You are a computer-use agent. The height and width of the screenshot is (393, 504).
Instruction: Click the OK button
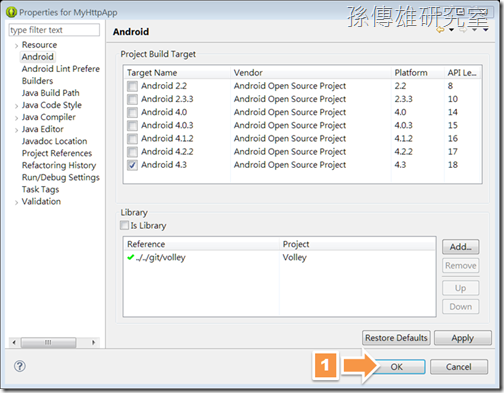397,367
